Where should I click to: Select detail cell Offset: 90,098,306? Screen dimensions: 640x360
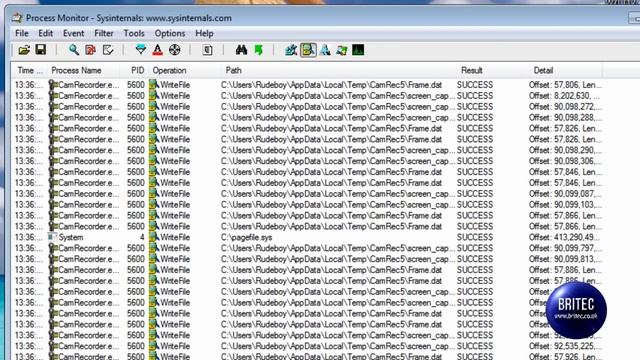point(565,161)
